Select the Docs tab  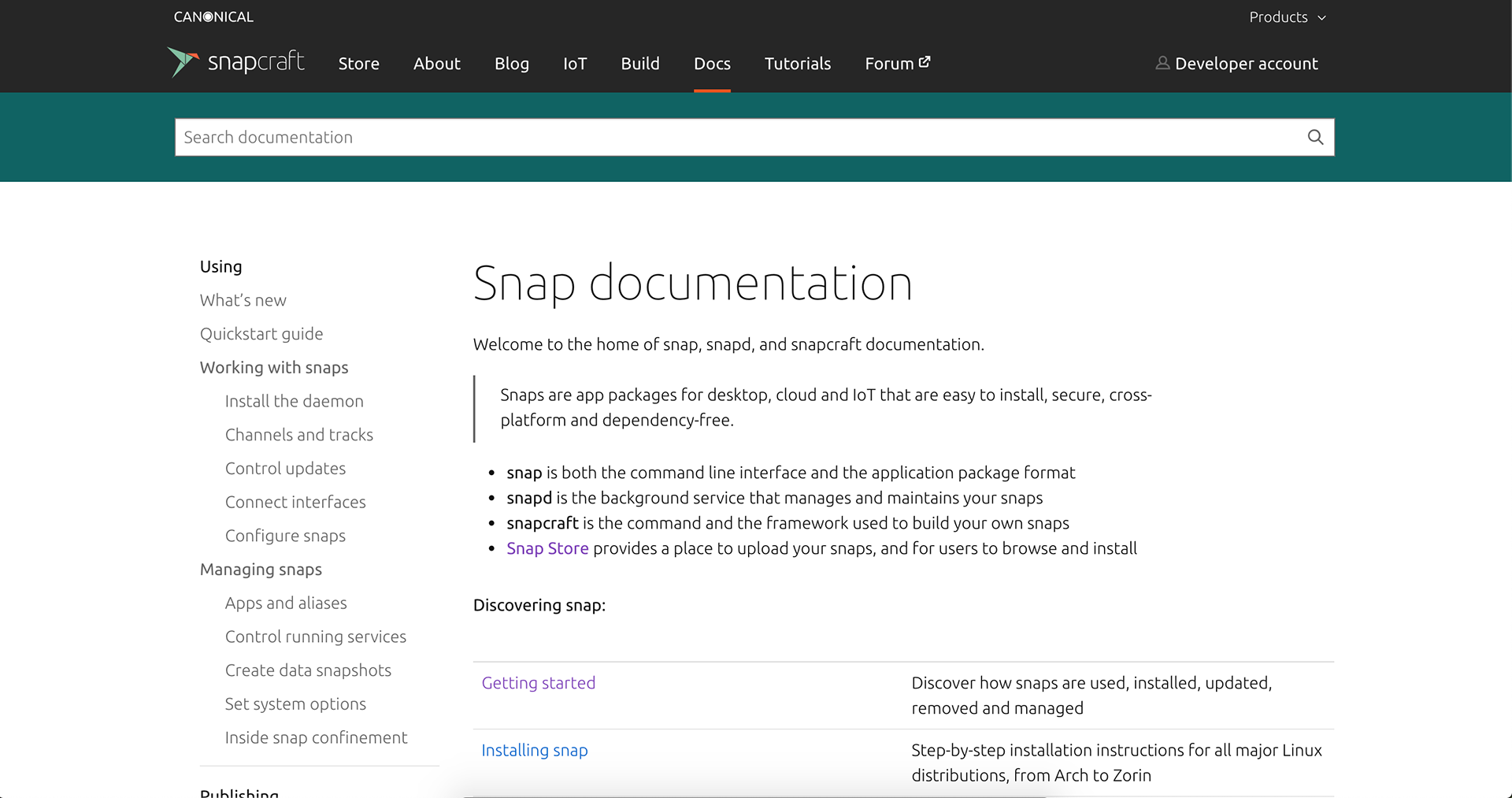click(712, 64)
